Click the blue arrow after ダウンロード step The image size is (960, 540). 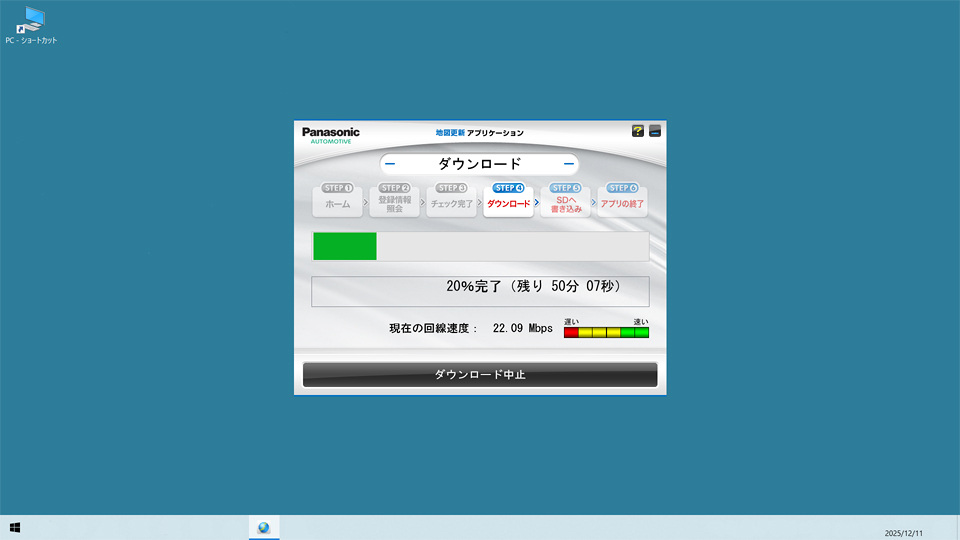537,202
